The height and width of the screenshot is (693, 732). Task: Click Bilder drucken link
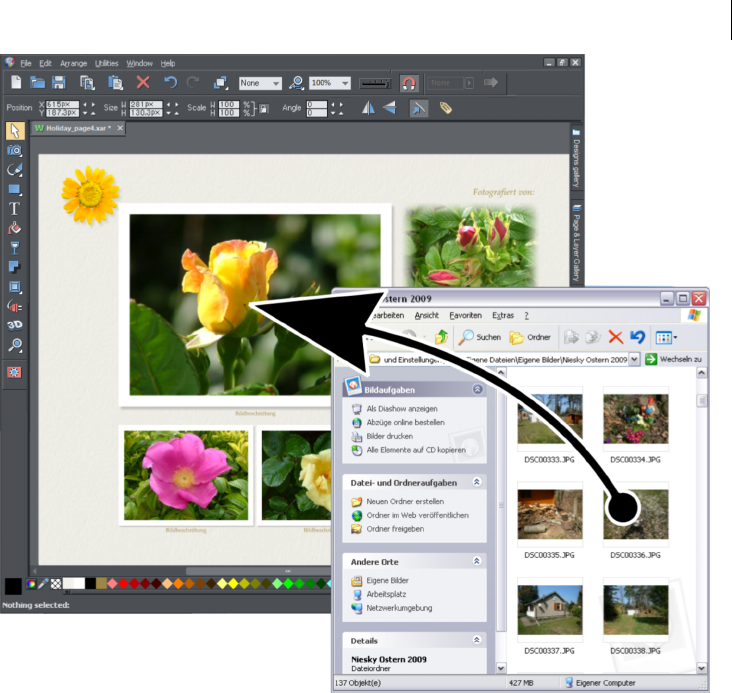tap(390, 436)
